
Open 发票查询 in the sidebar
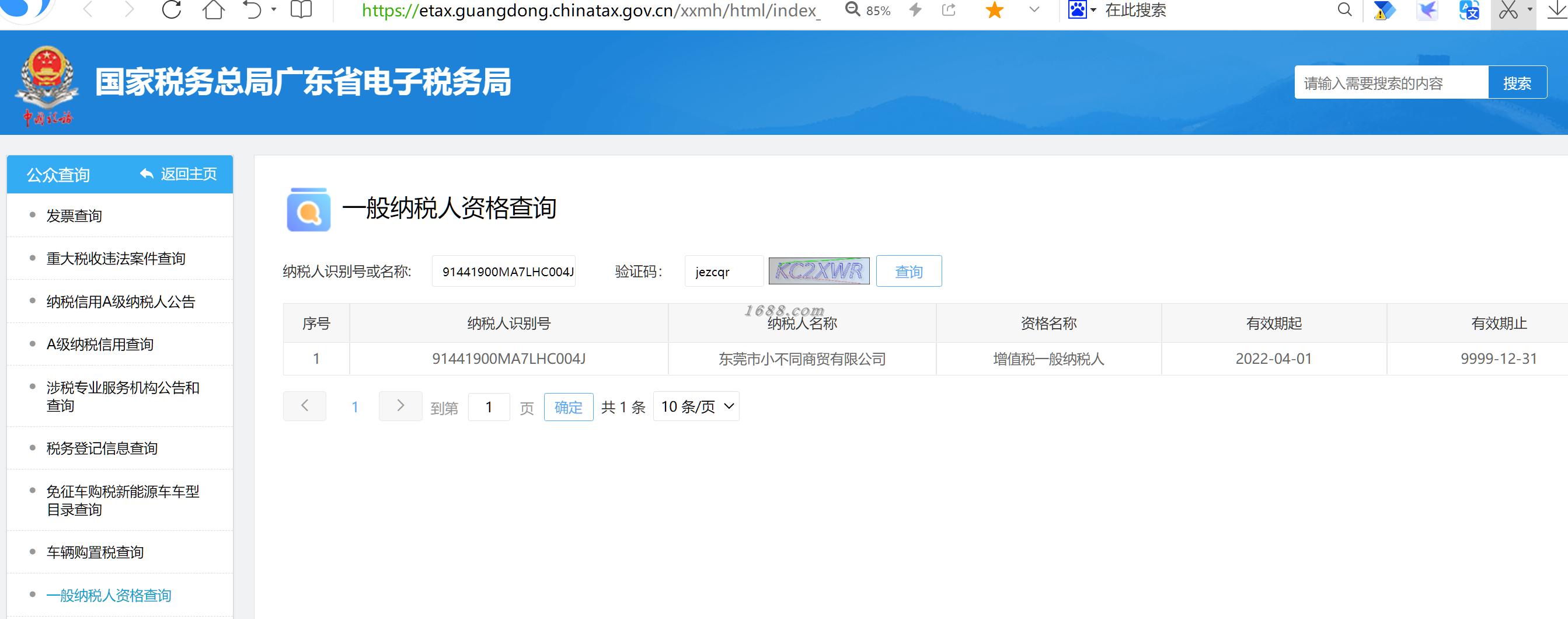pyautogui.click(x=74, y=216)
